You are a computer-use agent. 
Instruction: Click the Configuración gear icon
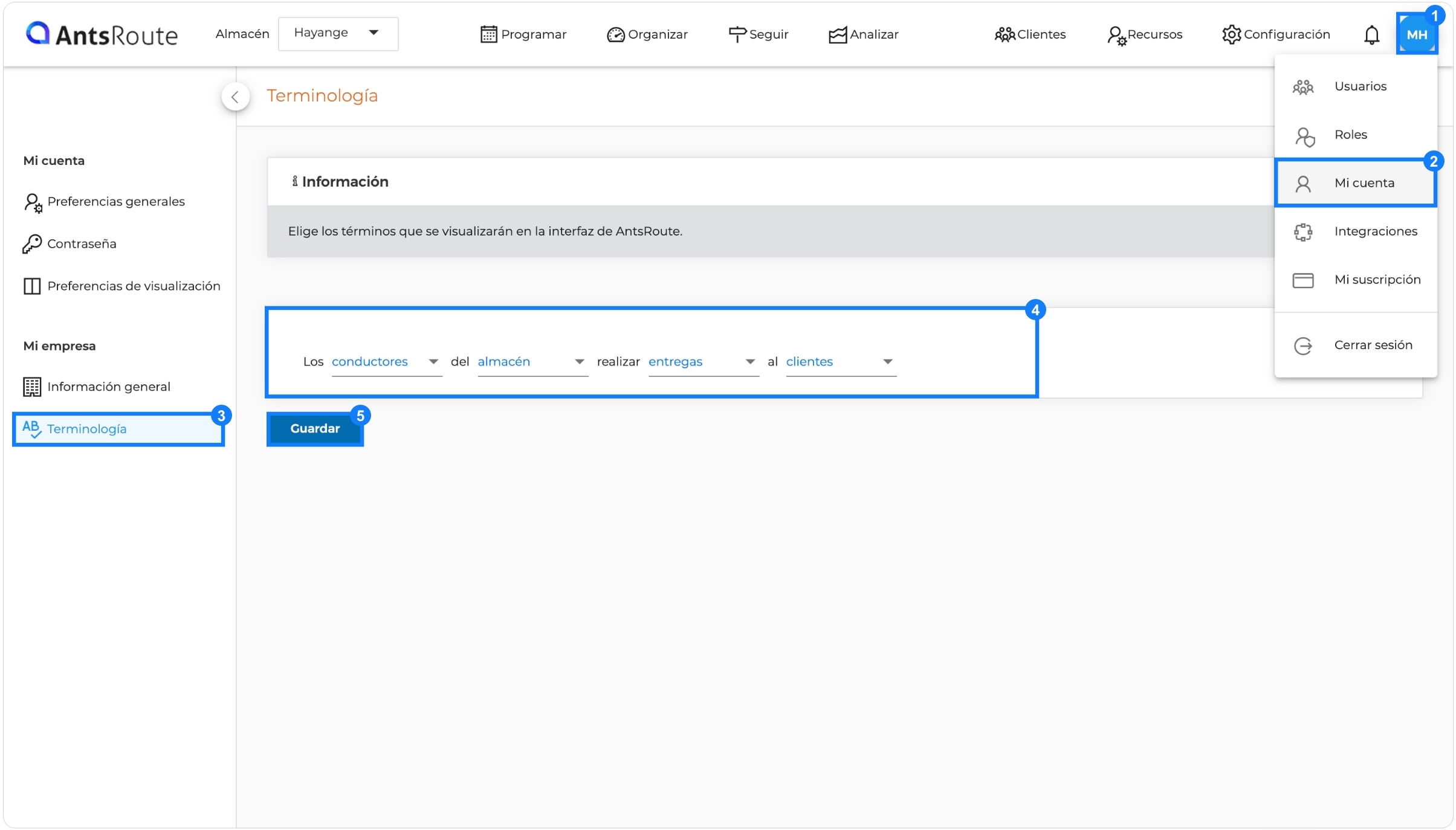pyautogui.click(x=1231, y=34)
